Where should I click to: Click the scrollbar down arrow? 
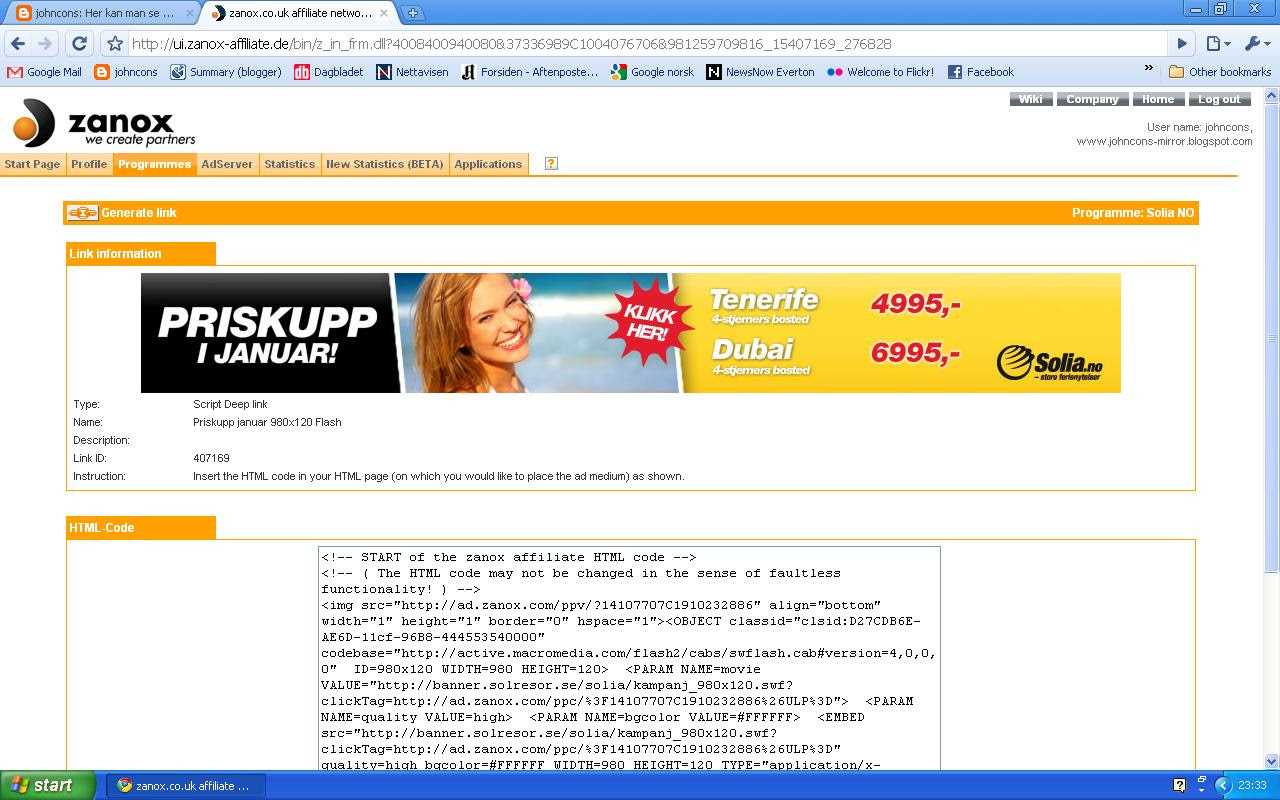1272,762
